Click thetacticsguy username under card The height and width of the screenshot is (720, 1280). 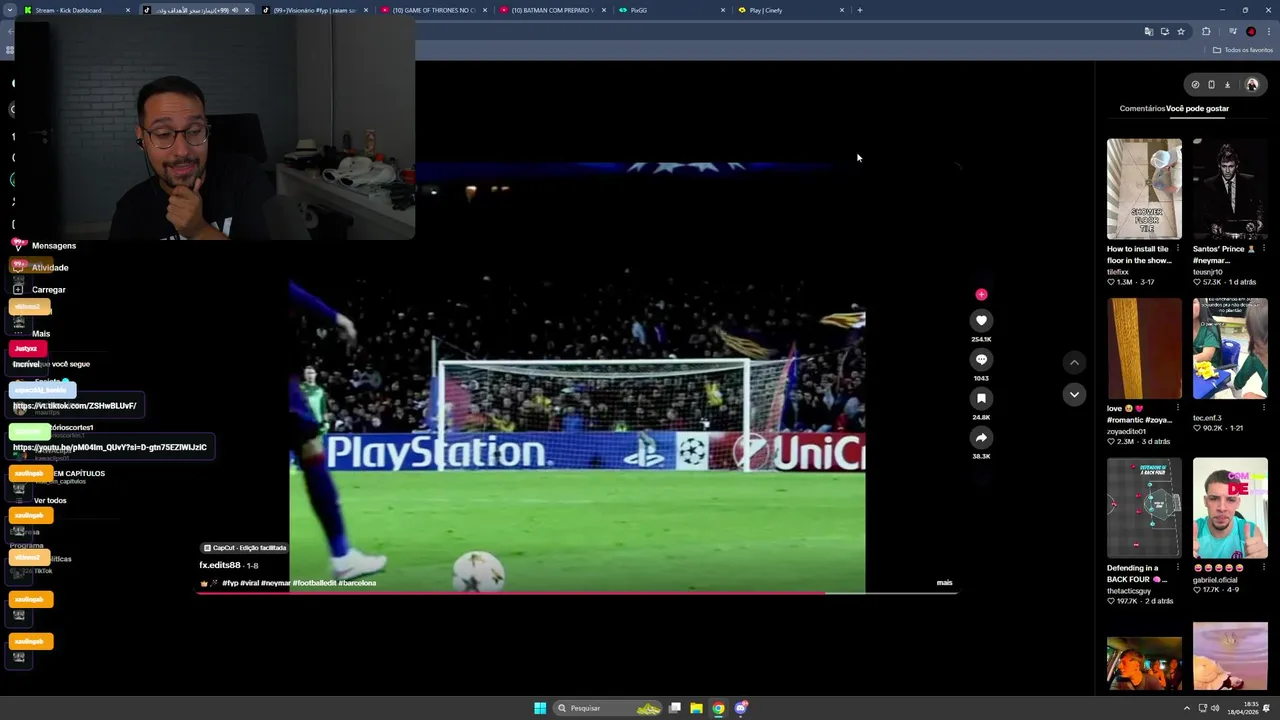click(1130, 591)
